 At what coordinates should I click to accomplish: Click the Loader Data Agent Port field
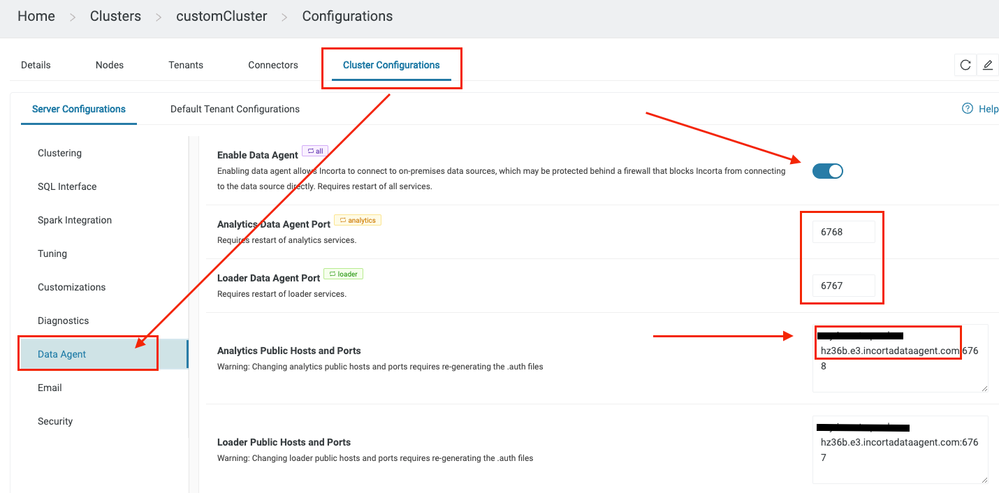click(843, 286)
